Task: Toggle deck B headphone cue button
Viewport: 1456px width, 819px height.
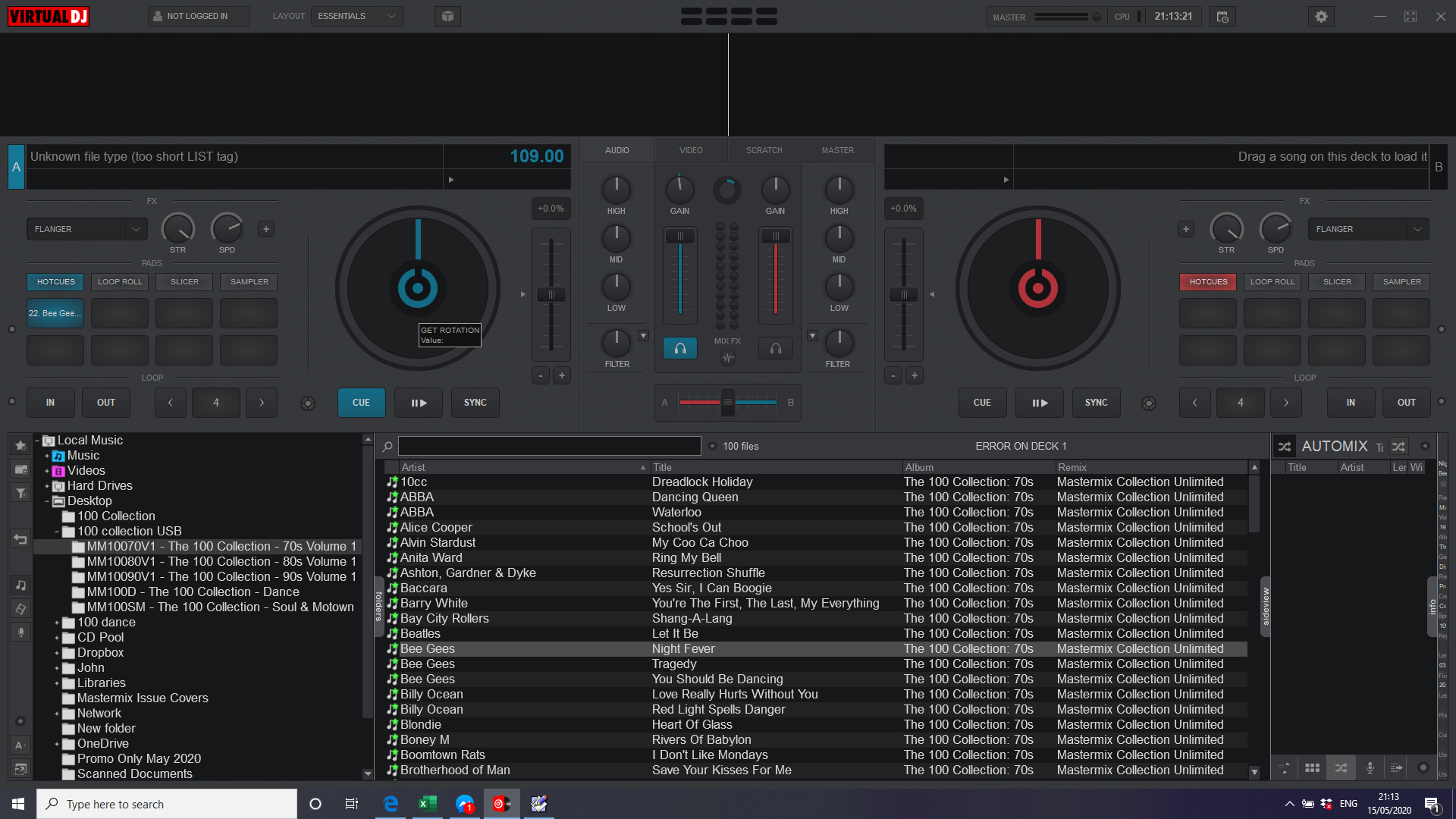Action: 776,348
